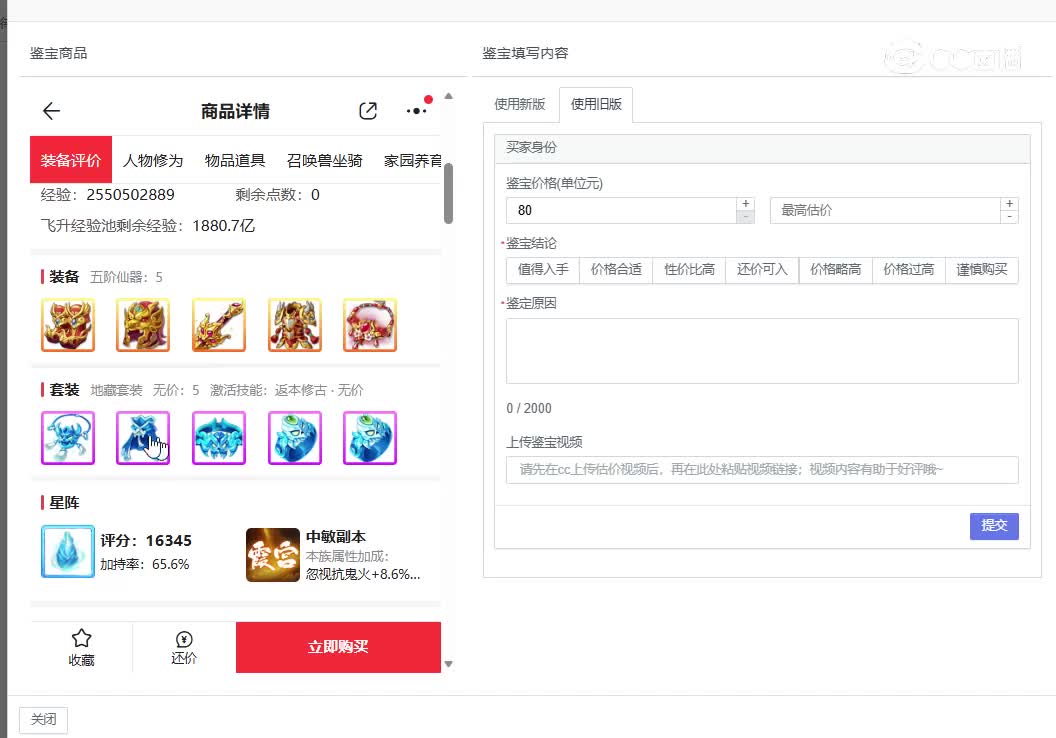
Task: Select the gold armor equipment icon
Action: coord(295,325)
